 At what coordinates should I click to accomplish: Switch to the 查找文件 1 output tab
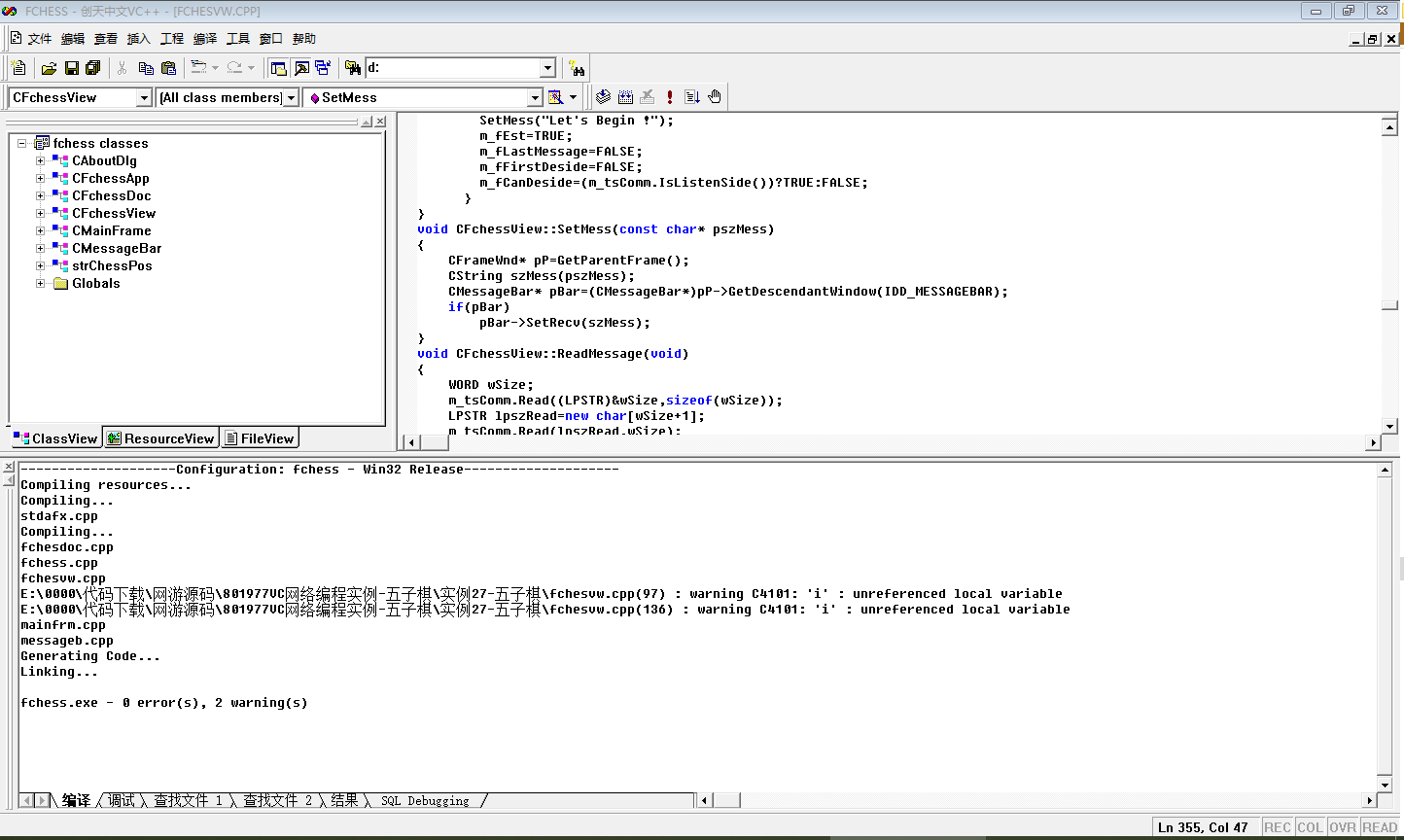(x=189, y=800)
